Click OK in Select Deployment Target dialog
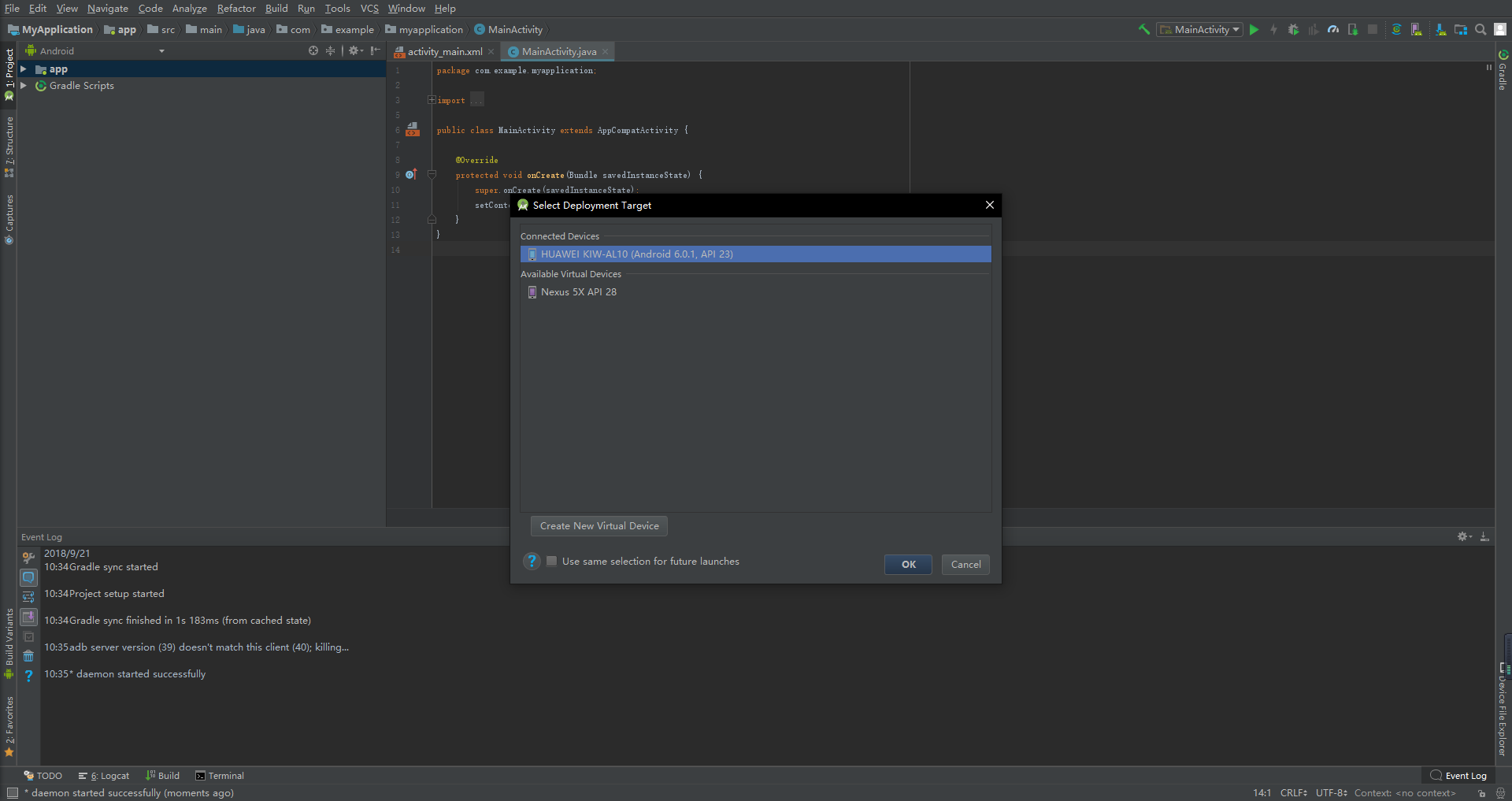Screen dimensions: 1512x801 point(908,564)
